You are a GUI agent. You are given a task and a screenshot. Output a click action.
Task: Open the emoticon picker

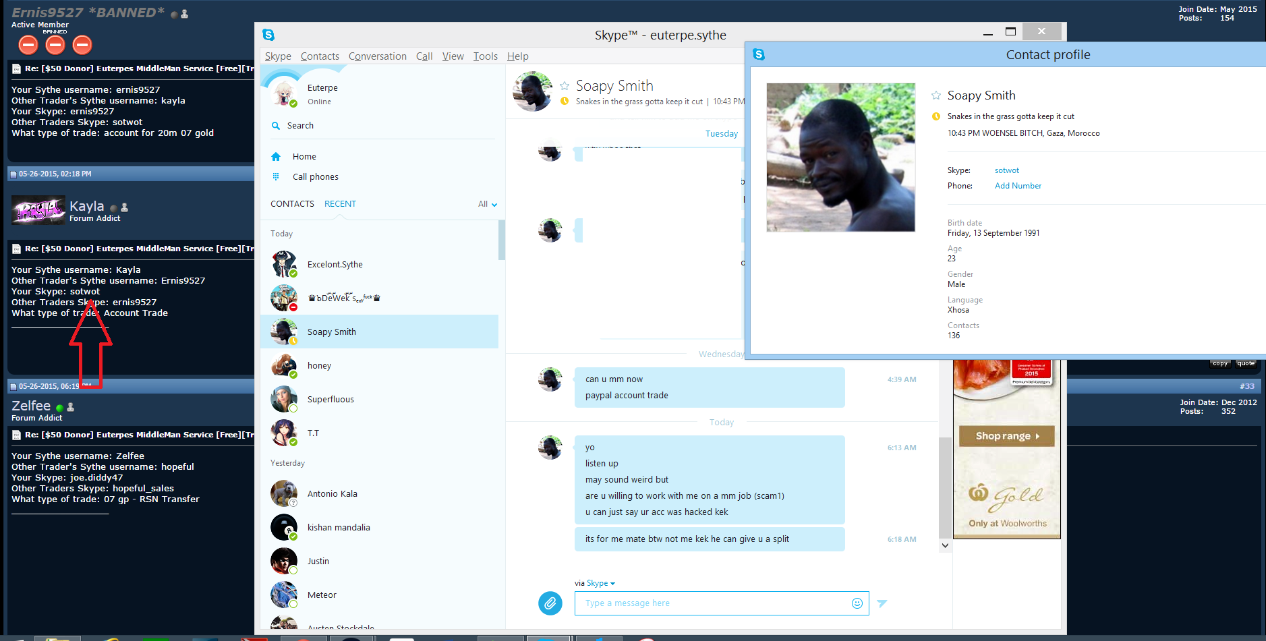[857, 603]
